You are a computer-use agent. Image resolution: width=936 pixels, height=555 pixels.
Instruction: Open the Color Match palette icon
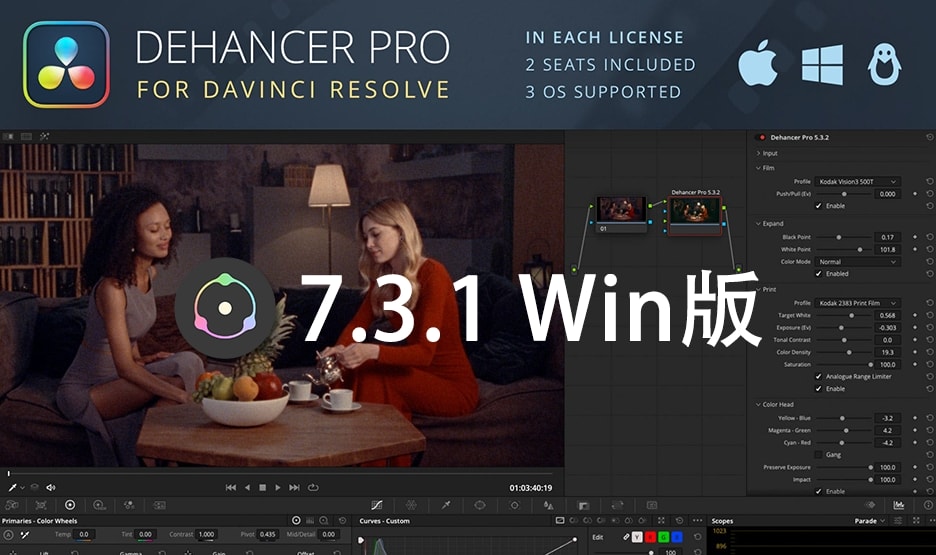tap(41, 505)
